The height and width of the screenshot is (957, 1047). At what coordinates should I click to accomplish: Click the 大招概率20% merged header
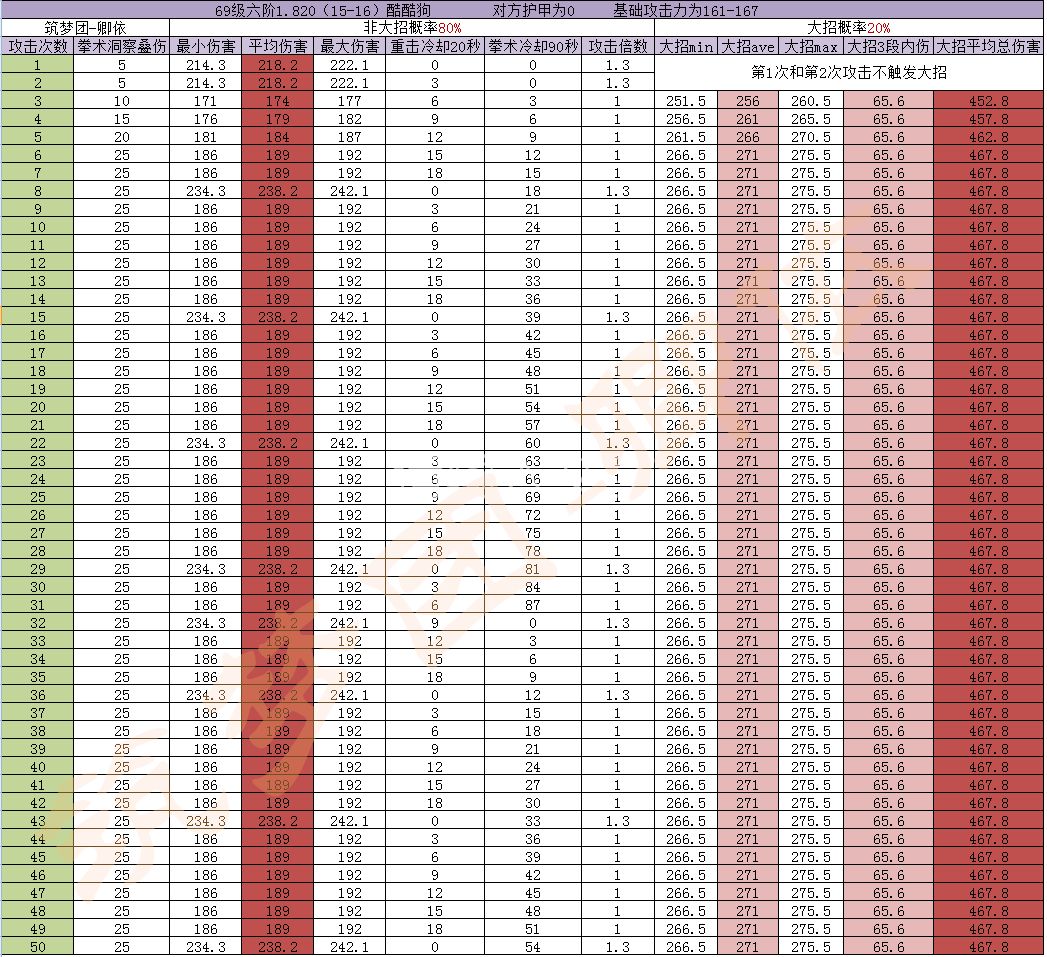848,28
